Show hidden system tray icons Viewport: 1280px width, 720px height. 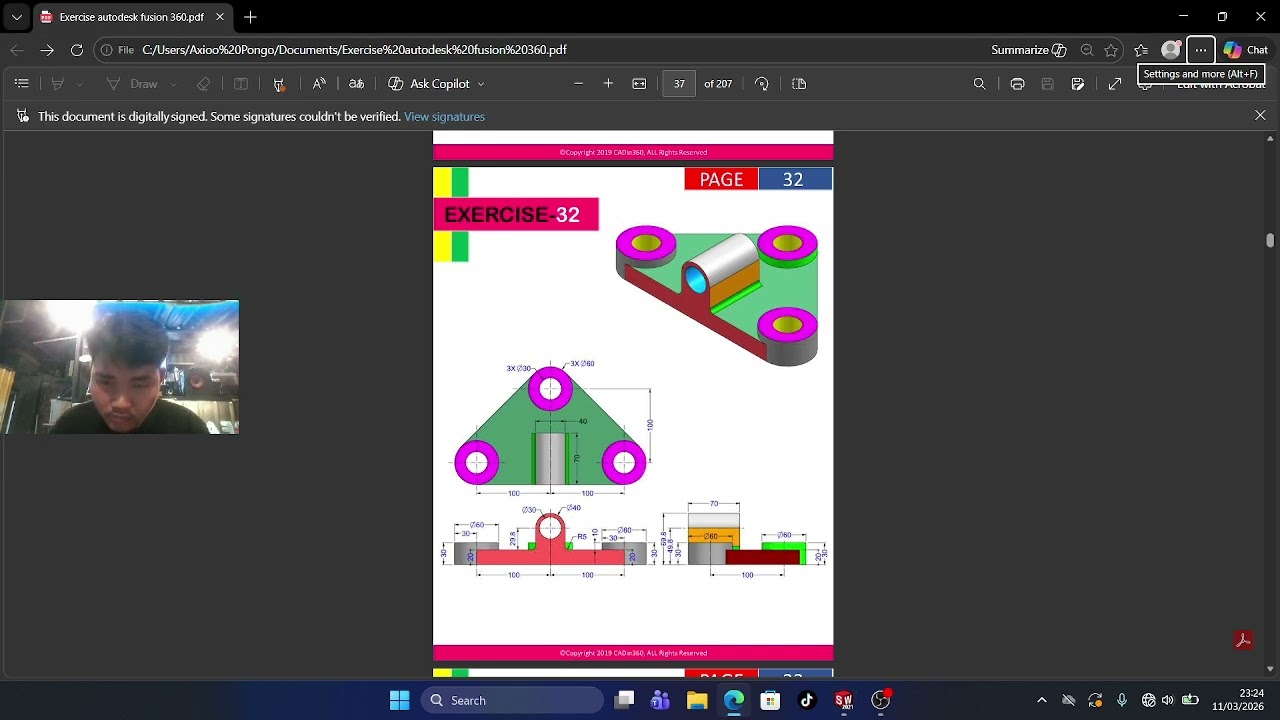1041,701
